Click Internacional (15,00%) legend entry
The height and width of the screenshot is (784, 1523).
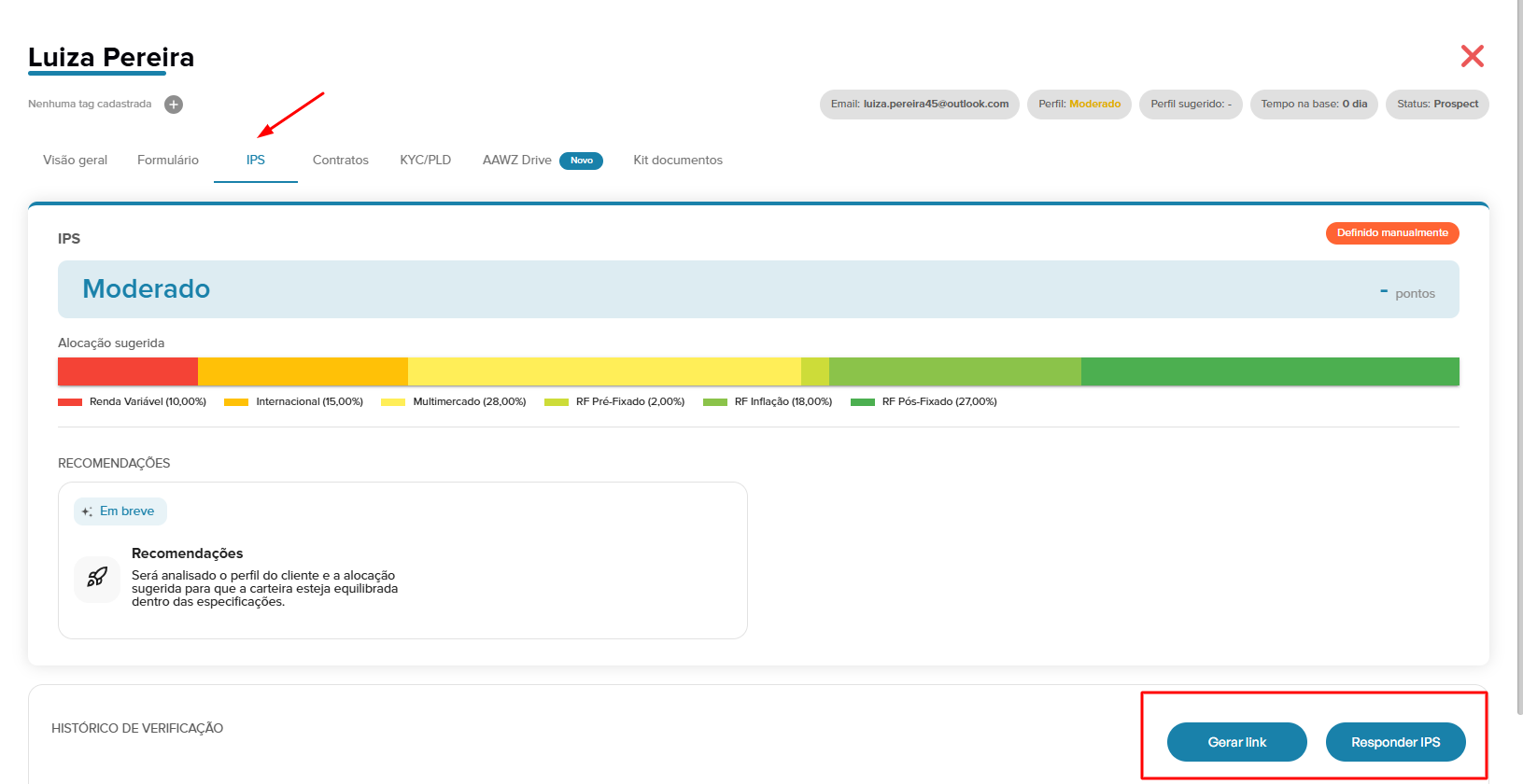click(x=293, y=402)
